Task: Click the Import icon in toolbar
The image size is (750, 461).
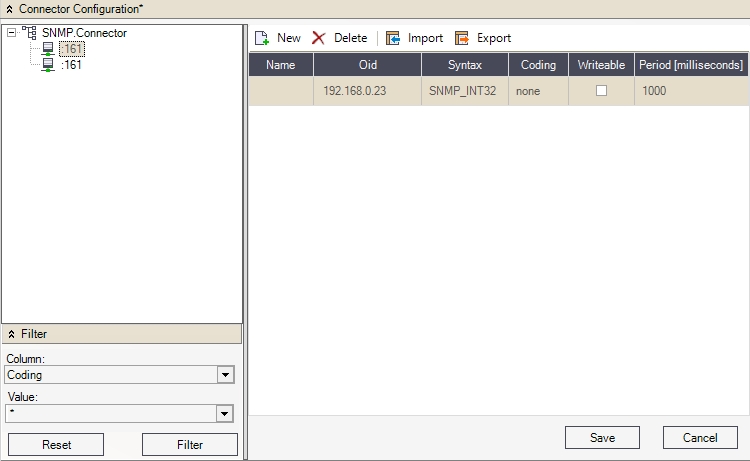Action: pos(394,38)
